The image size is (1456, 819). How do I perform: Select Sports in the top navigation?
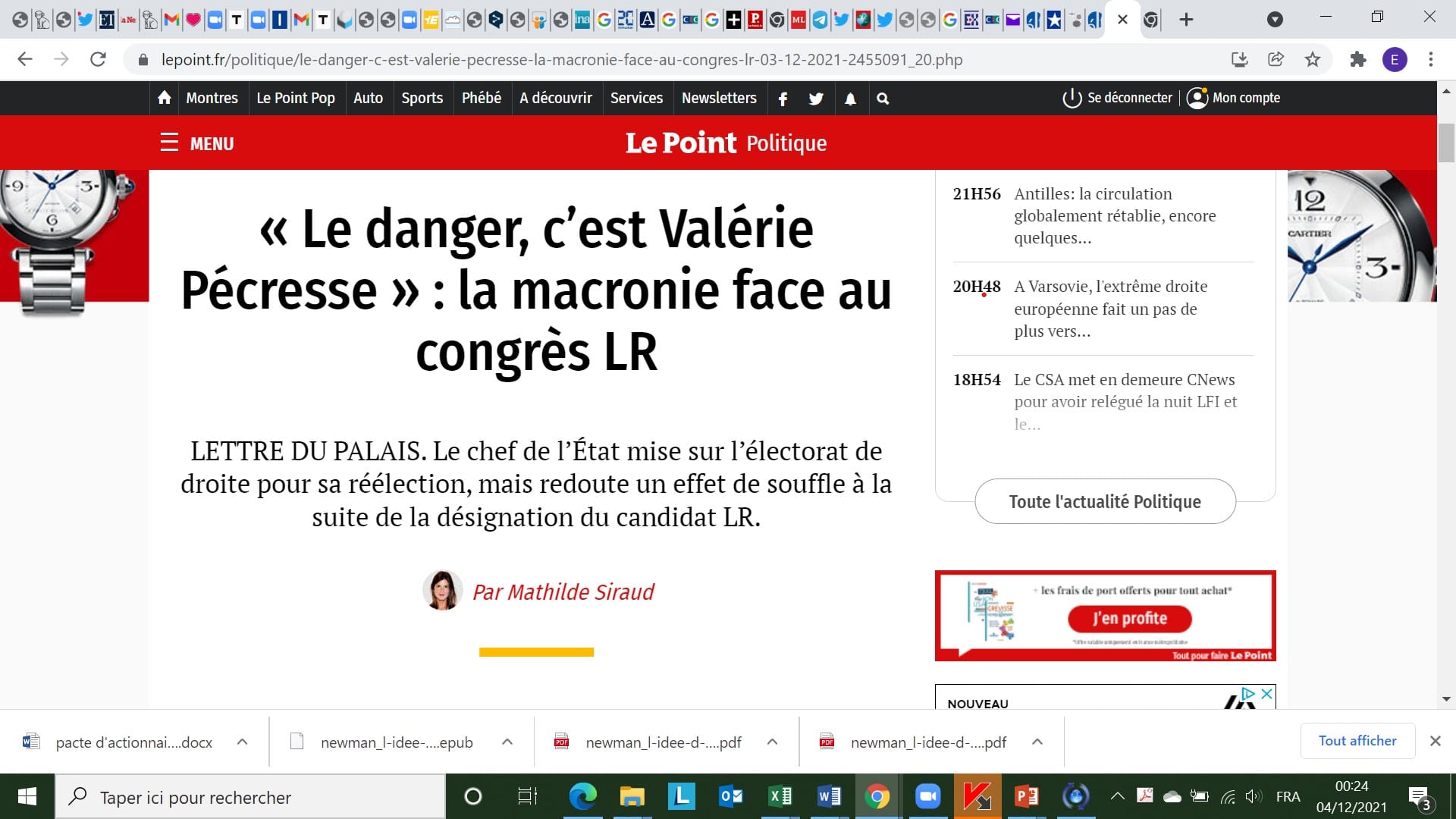tap(422, 98)
